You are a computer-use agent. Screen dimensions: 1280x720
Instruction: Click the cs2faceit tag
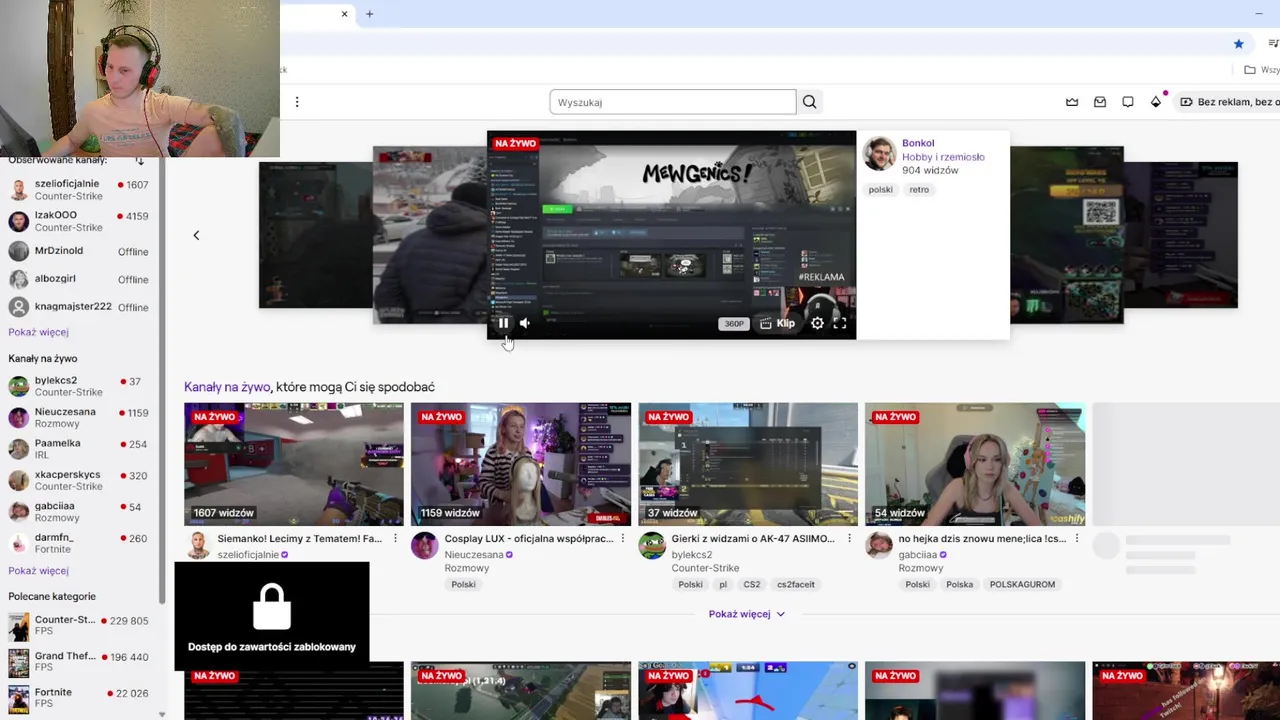pos(796,584)
